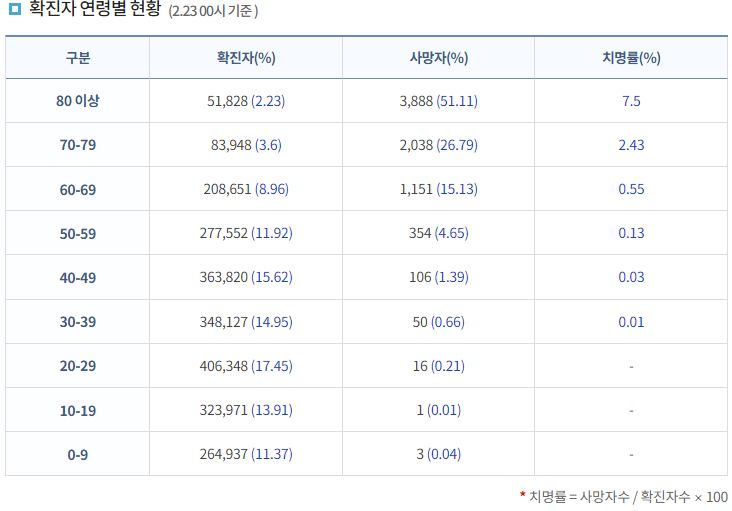Click confirmed cases cell '208,651 (8.96)'
The image size is (732, 511).
pyautogui.click(x=246, y=189)
